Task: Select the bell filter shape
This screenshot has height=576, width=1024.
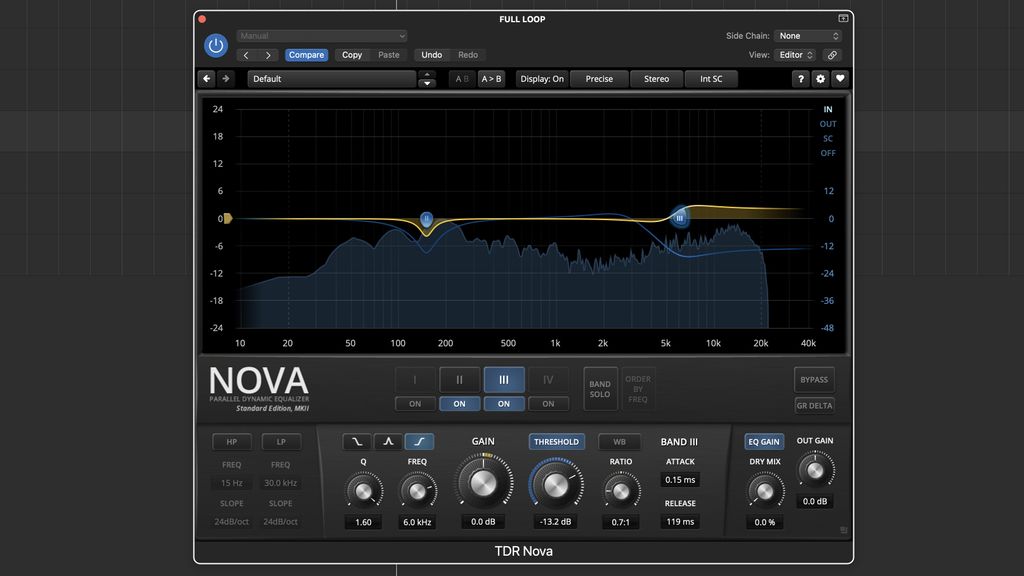Action: 388,441
